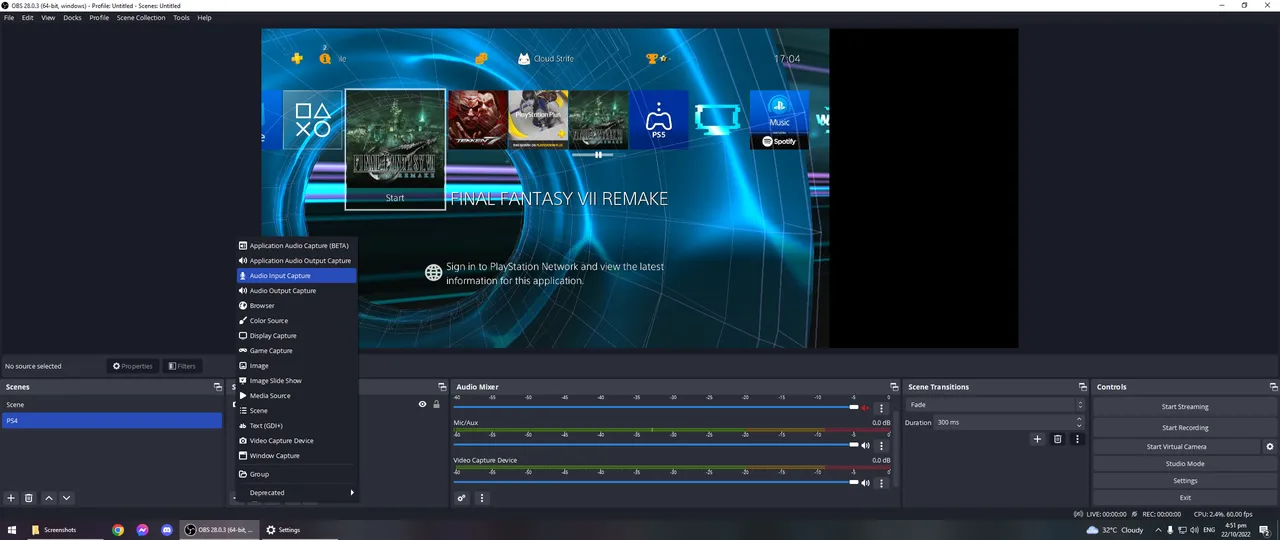Image resolution: width=1280 pixels, height=540 pixels.
Task: Select the PS4 scene
Action: tap(112, 421)
